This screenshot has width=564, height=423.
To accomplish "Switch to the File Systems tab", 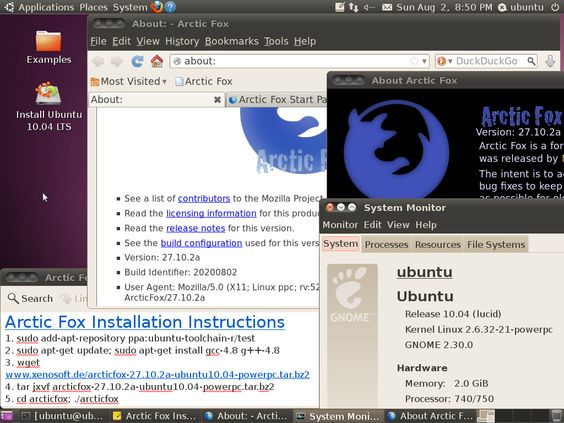I will pos(496,245).
